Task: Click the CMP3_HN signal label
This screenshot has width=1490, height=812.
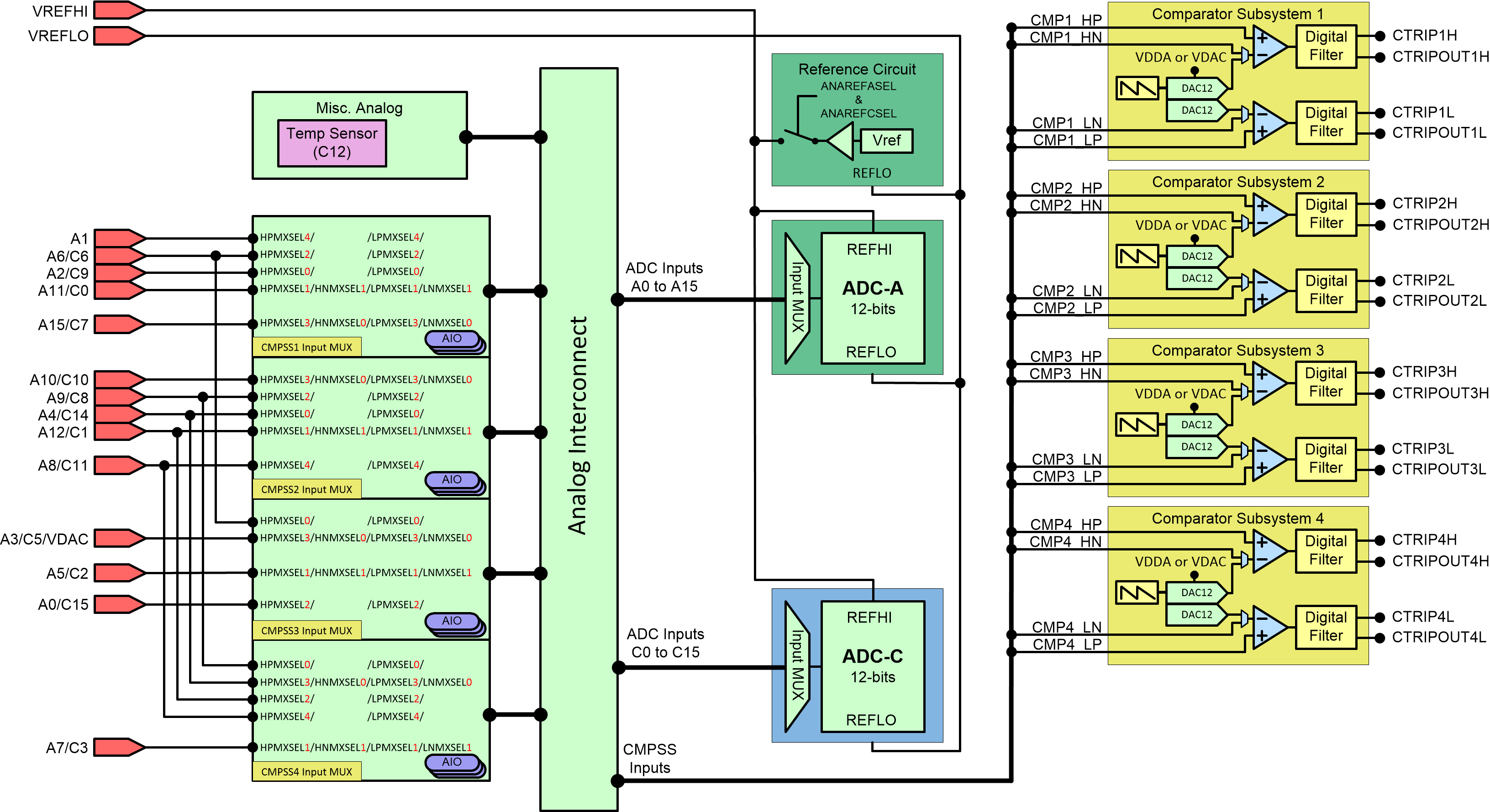Action: pyautogui.click(x=1065, y=374)
